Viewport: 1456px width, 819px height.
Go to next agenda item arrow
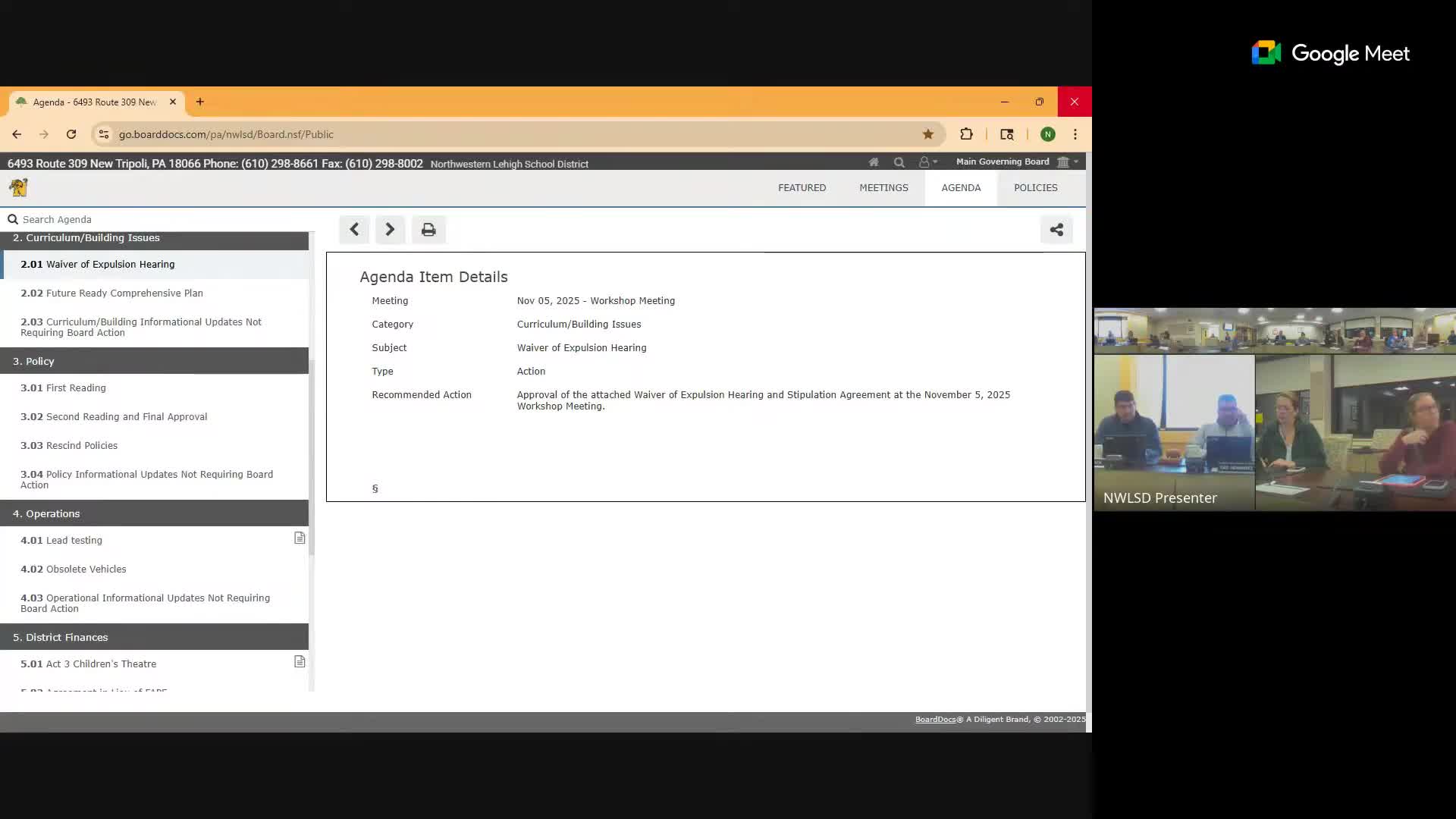point(390,230)
